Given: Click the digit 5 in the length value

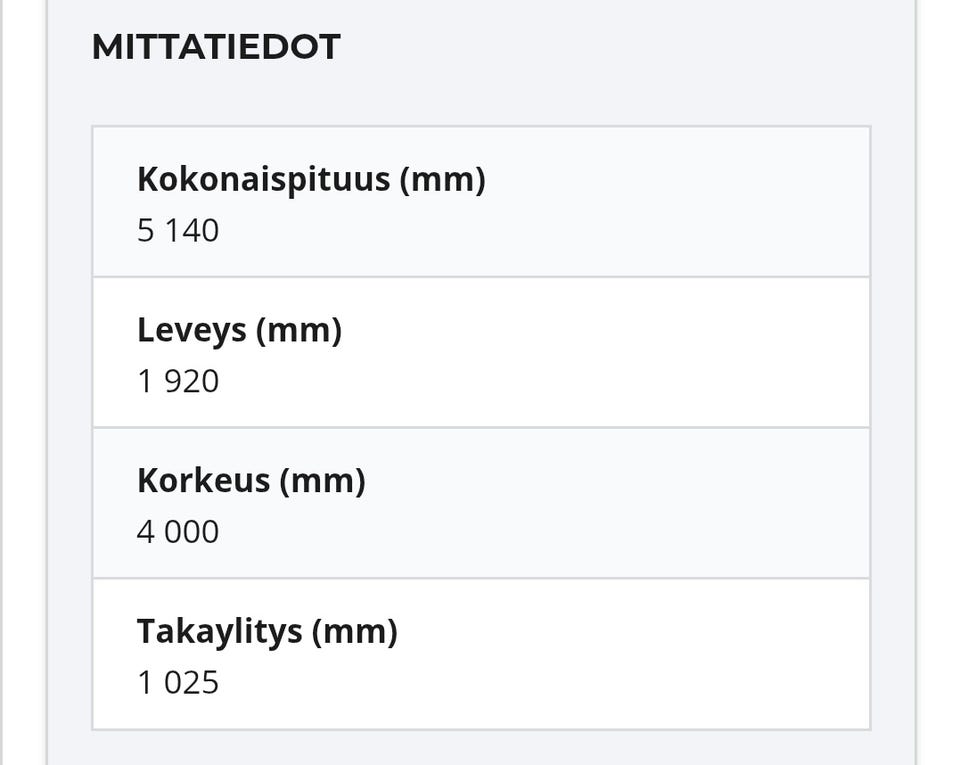Looking at the screenshot, I should tap(146, 231).
